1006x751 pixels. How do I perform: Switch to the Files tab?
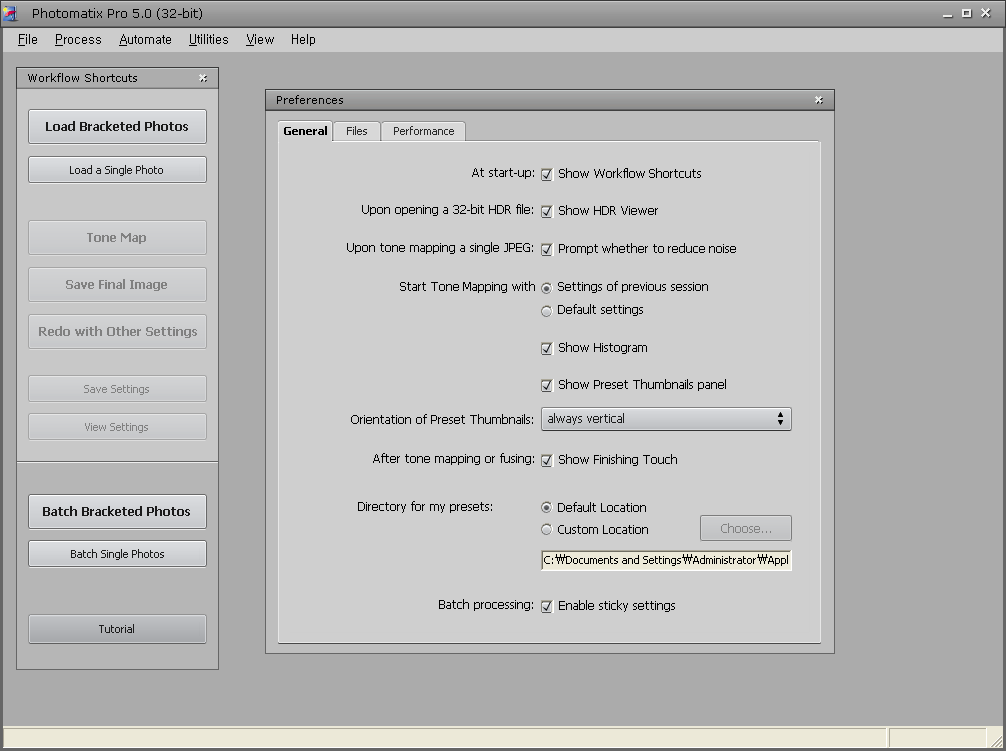pyautogui.click(x=357, y=131)
